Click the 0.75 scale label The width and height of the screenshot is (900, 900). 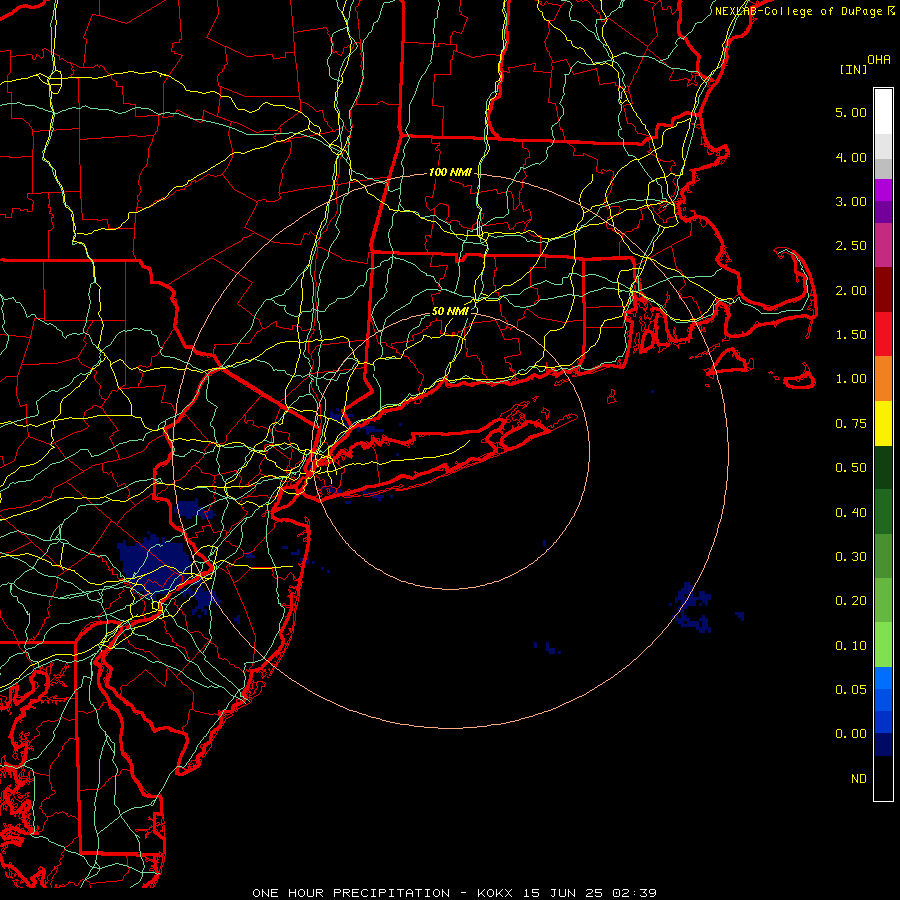[851, 424]
